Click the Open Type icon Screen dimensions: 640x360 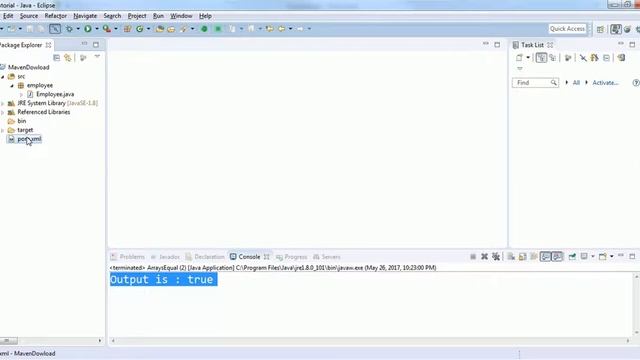(160, 29)
